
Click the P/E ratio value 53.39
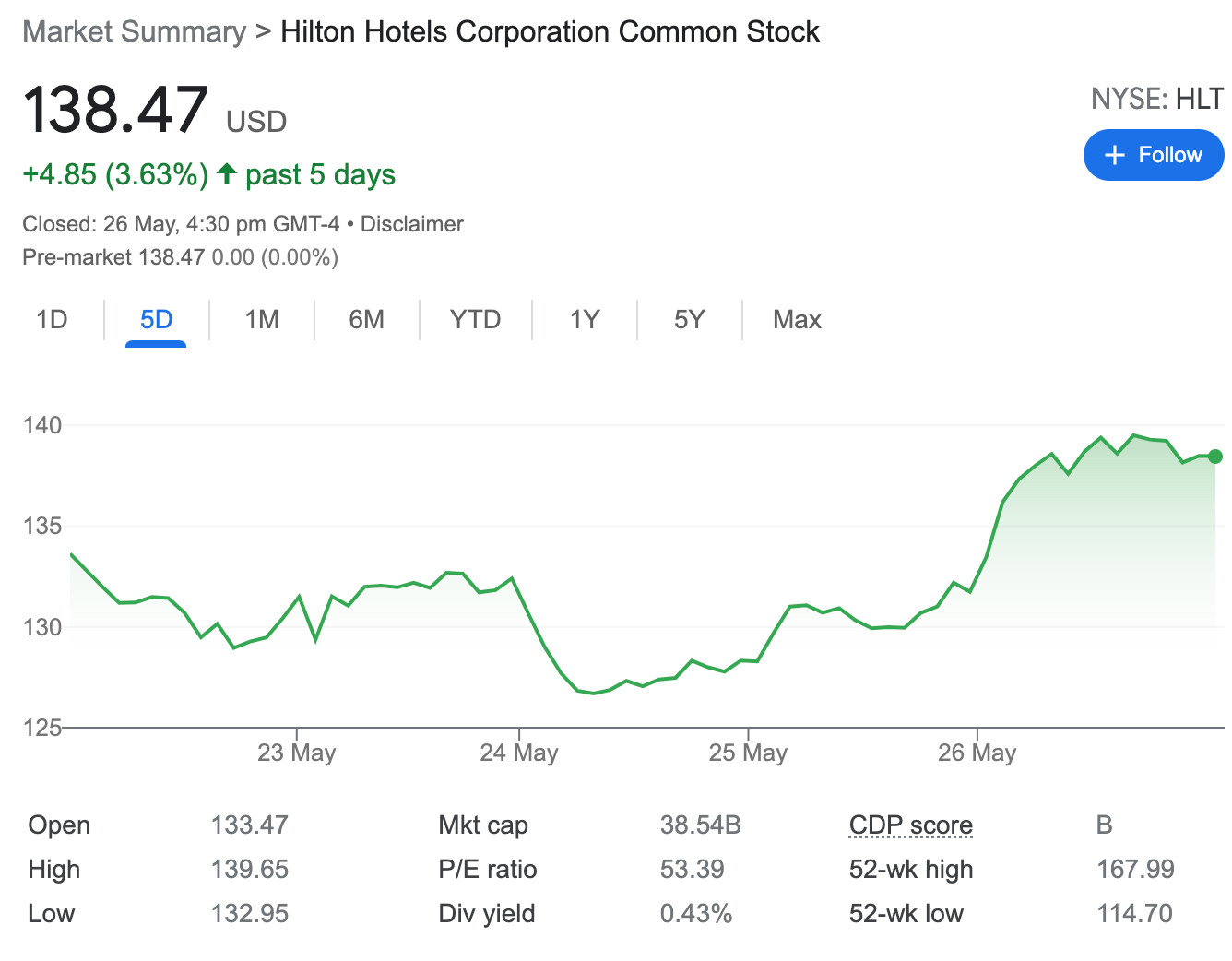click(693, 869)
